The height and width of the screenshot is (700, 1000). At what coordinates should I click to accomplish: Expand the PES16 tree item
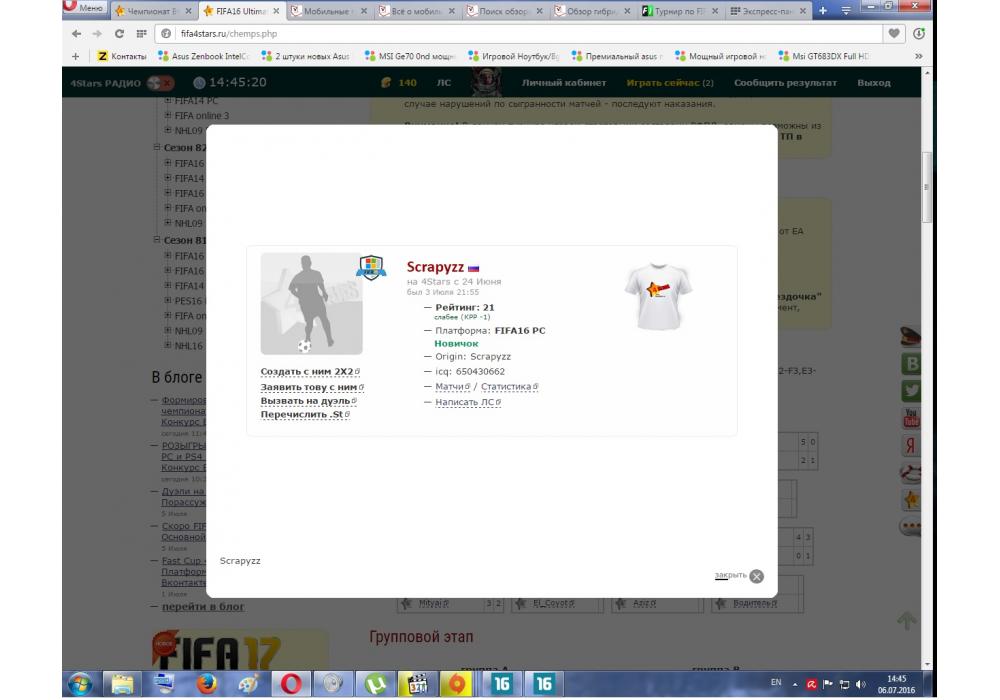tap(168, 300)
